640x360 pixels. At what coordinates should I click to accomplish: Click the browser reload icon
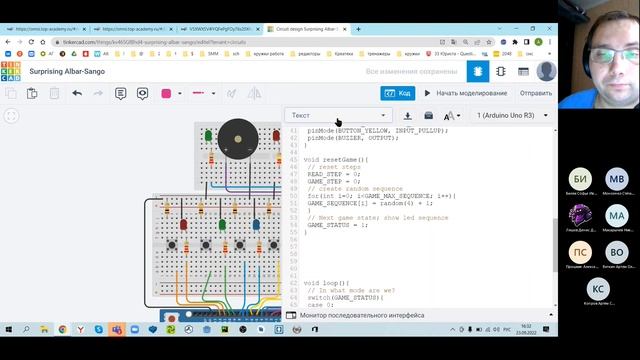pyautogui.click(x=31, y=42)
